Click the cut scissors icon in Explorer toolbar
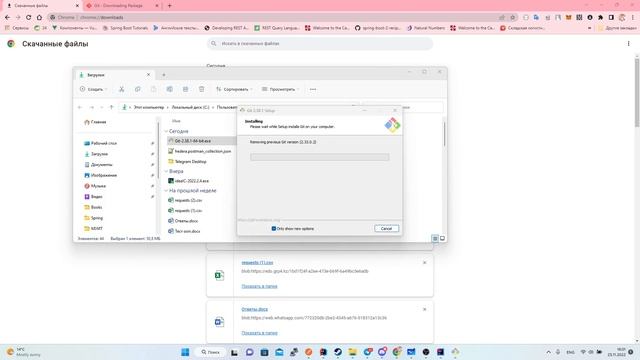Viewport: 640px width, 360px height. 122,89
